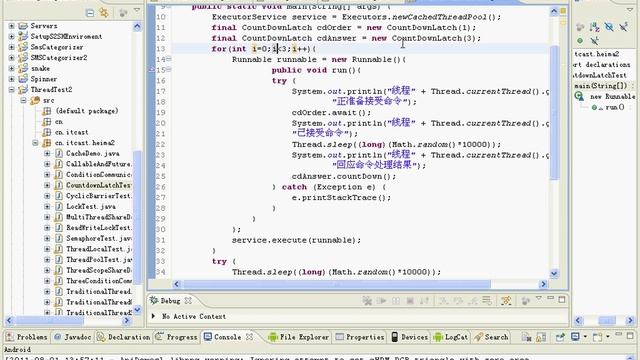This screenshot has width=640, height=360.
Task: Click the Step Return icon
Action: (473, 301)
